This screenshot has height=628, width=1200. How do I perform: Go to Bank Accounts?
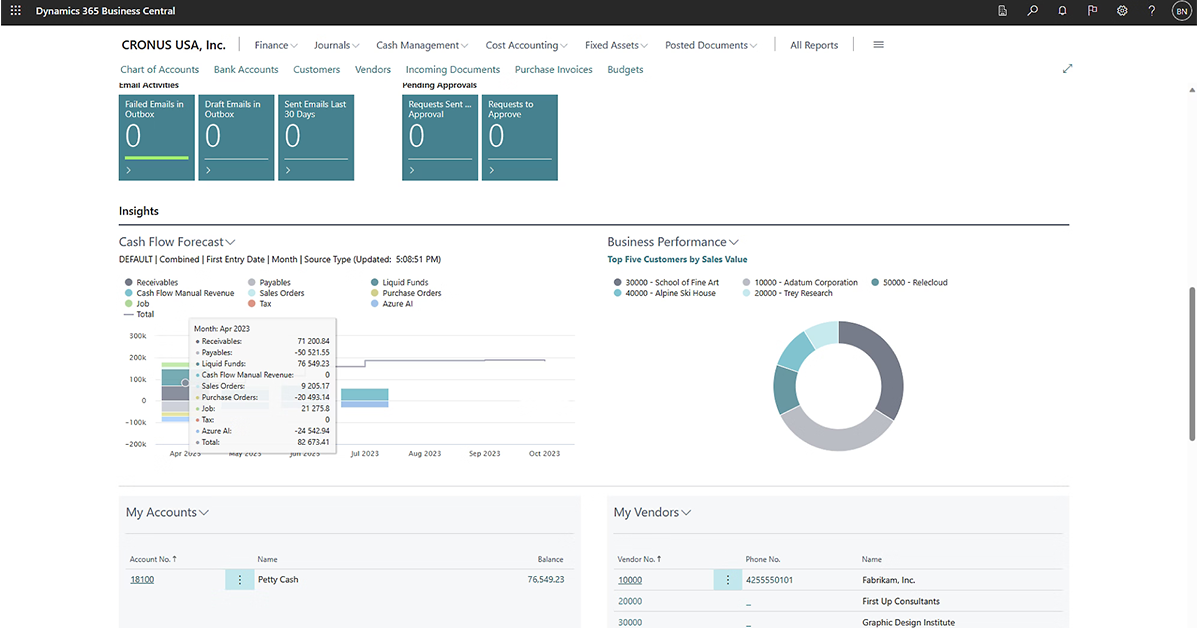coord(246,70)
